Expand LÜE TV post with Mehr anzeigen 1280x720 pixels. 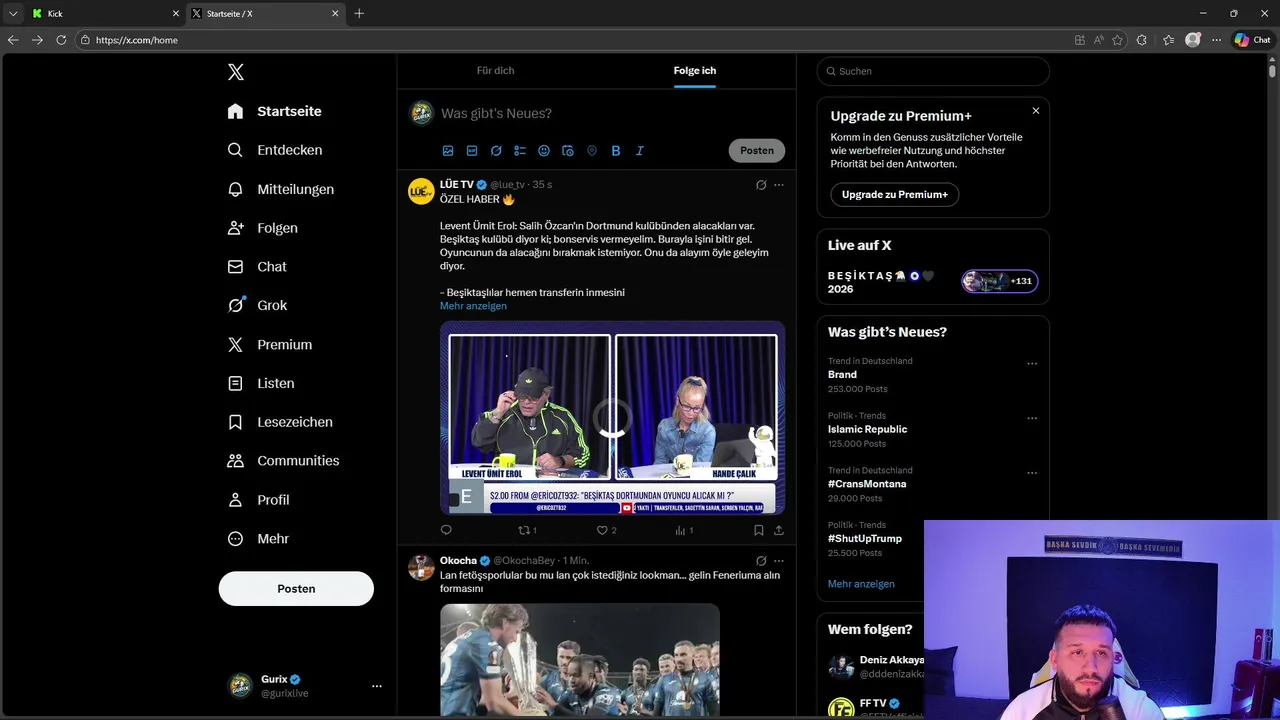click(473, 306)
